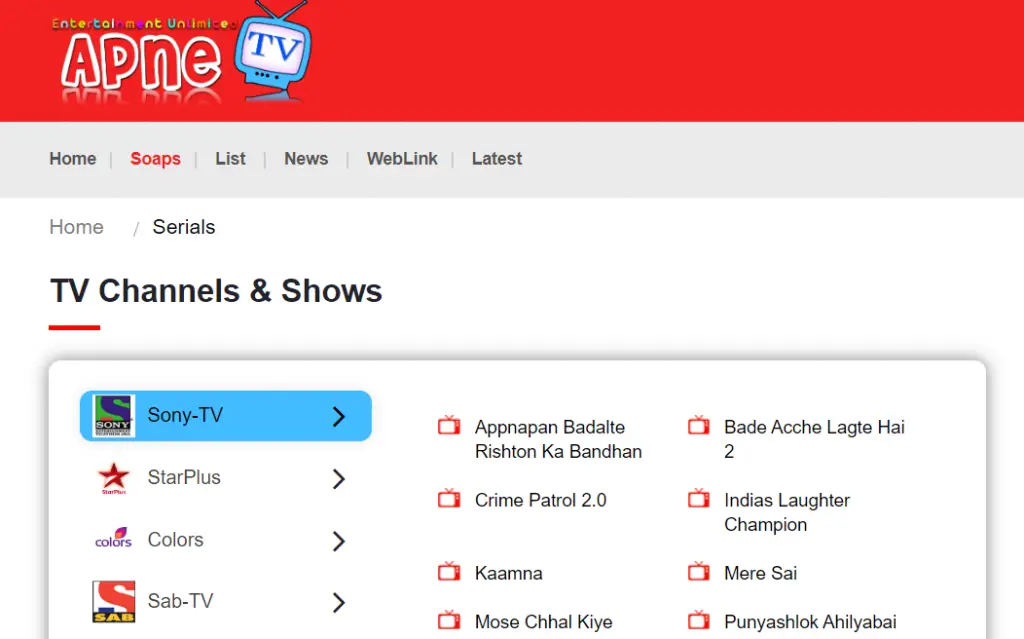Select the Sab-TV channel label
The image size is (1024, 639).
click(180, 600)
